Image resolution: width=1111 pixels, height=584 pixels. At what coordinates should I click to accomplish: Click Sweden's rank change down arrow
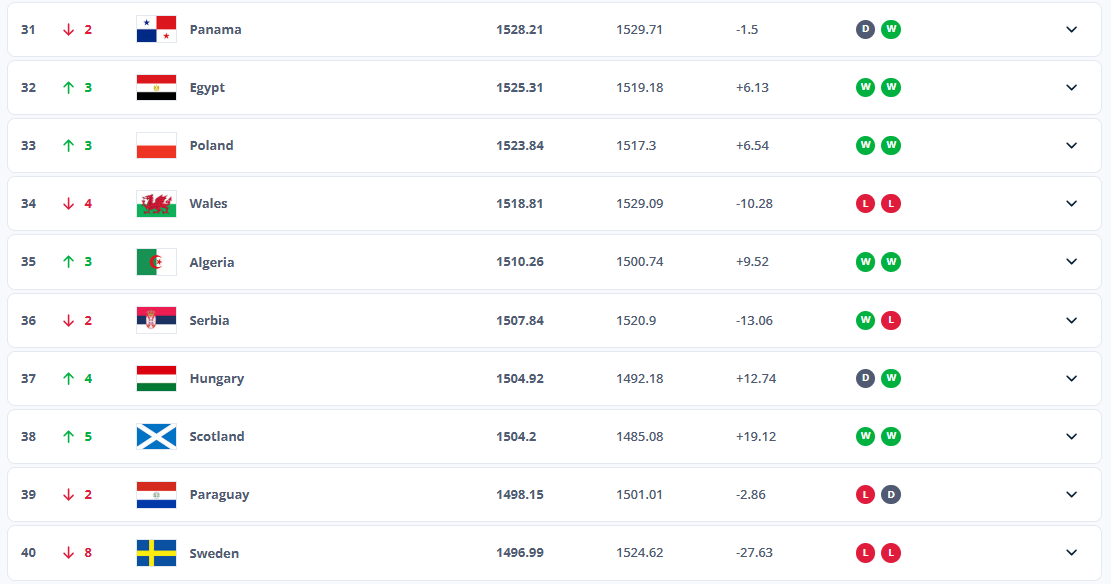[69, 553]
